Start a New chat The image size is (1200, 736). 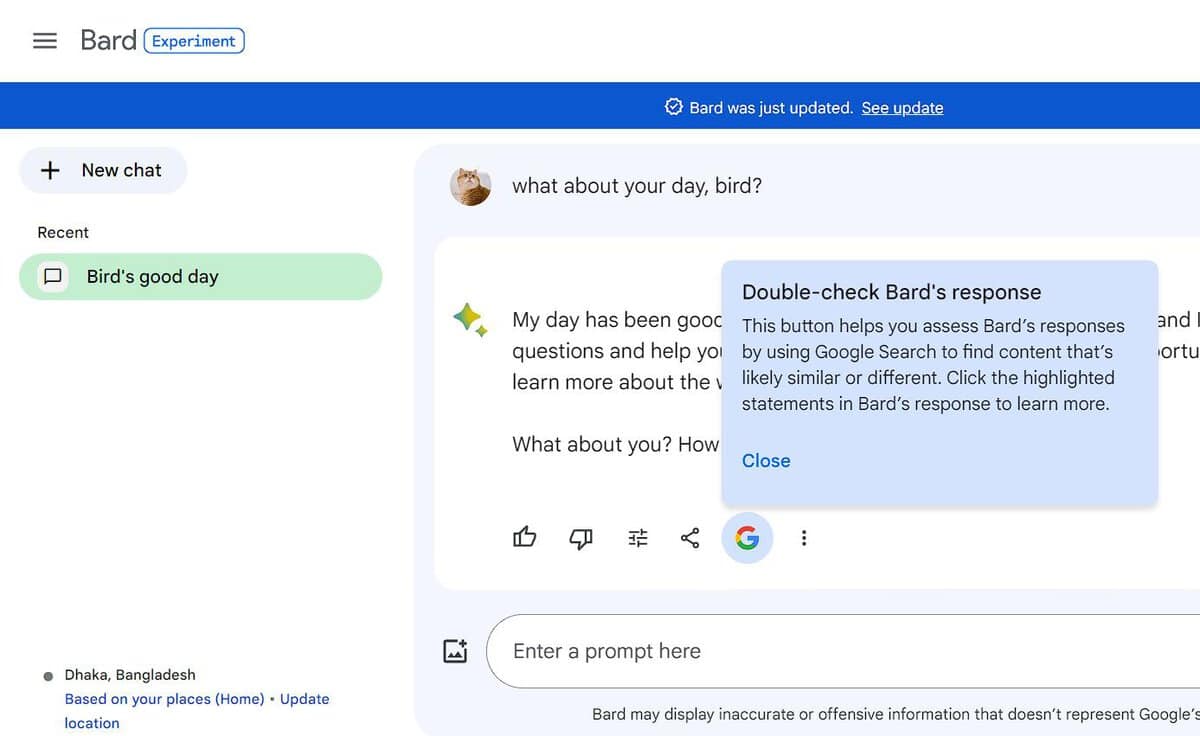click(103, 170)
